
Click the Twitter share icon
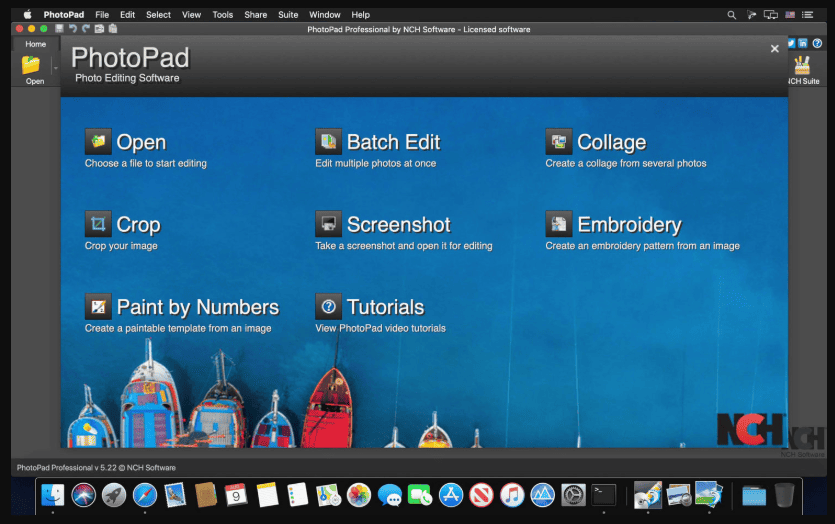coord(791,43)
